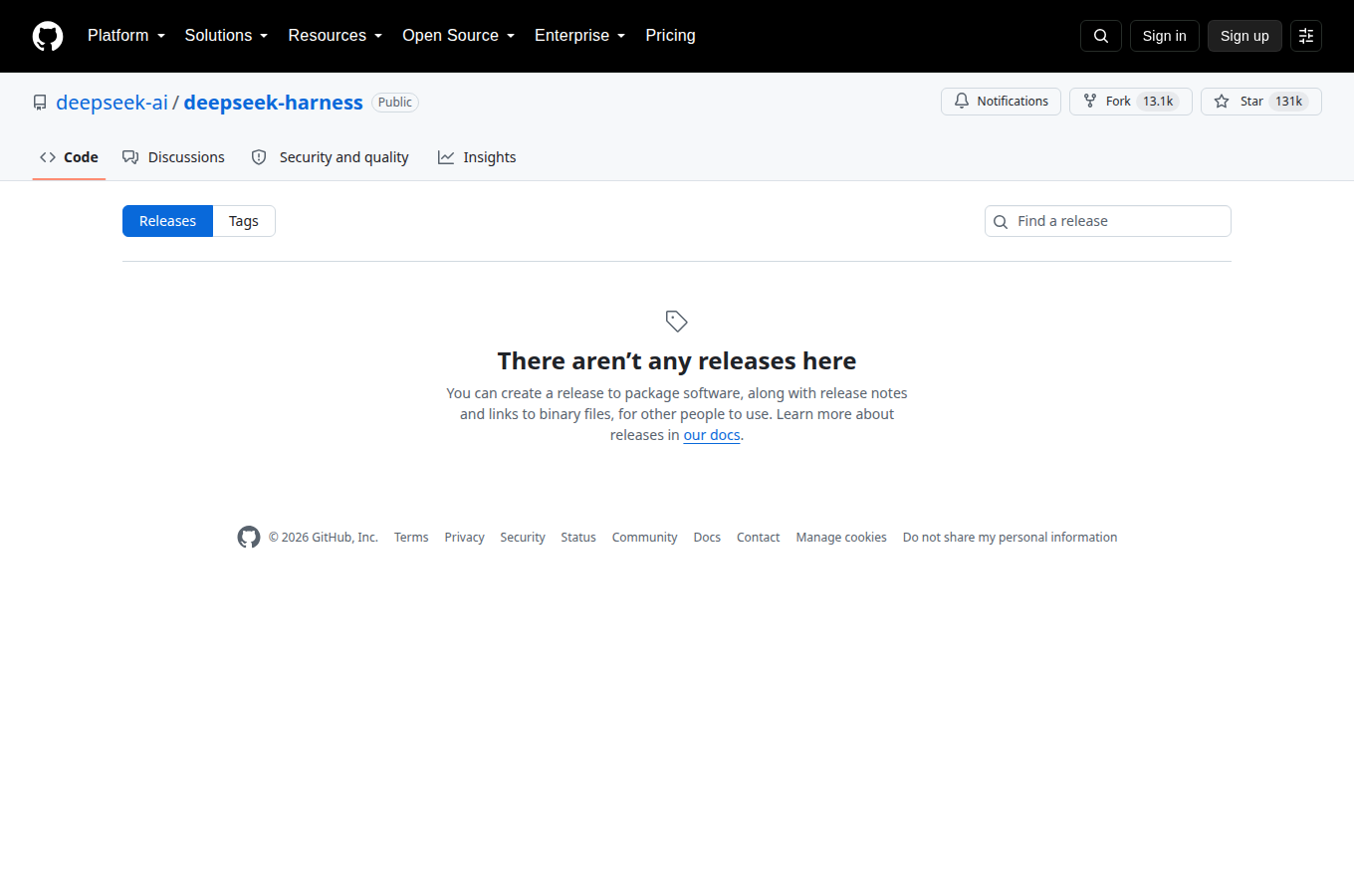Click the Insights graph icon
This screenshot has height=896, width=1354.
[x=446, y=157]
